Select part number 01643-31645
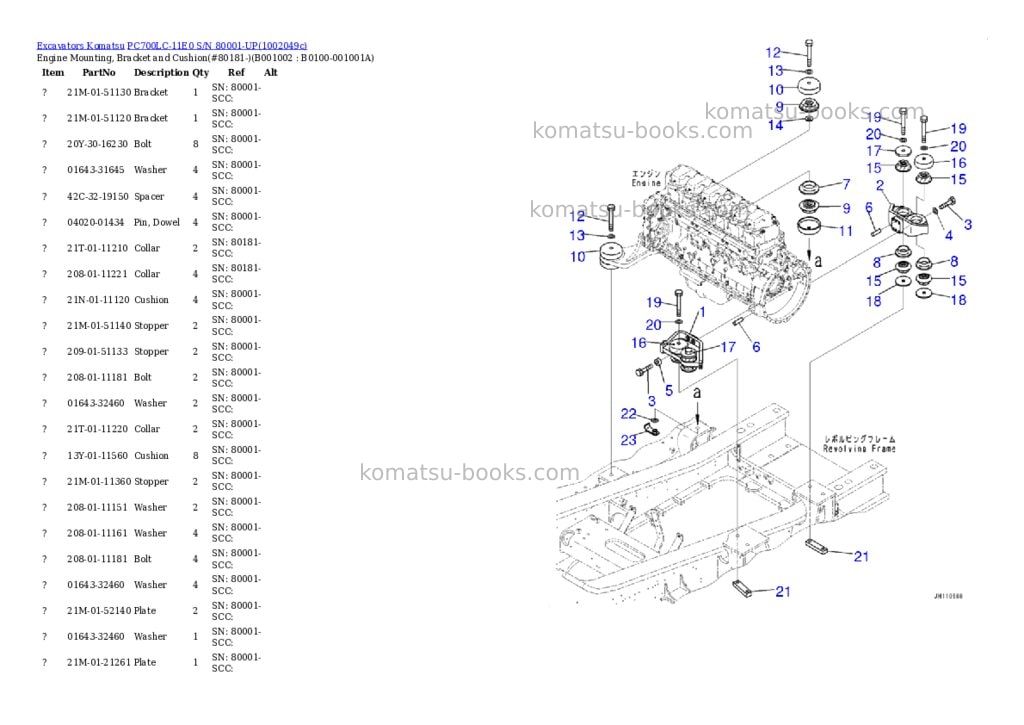The width and height of the screenshot is (1024, 725). (x=95, y=170)
